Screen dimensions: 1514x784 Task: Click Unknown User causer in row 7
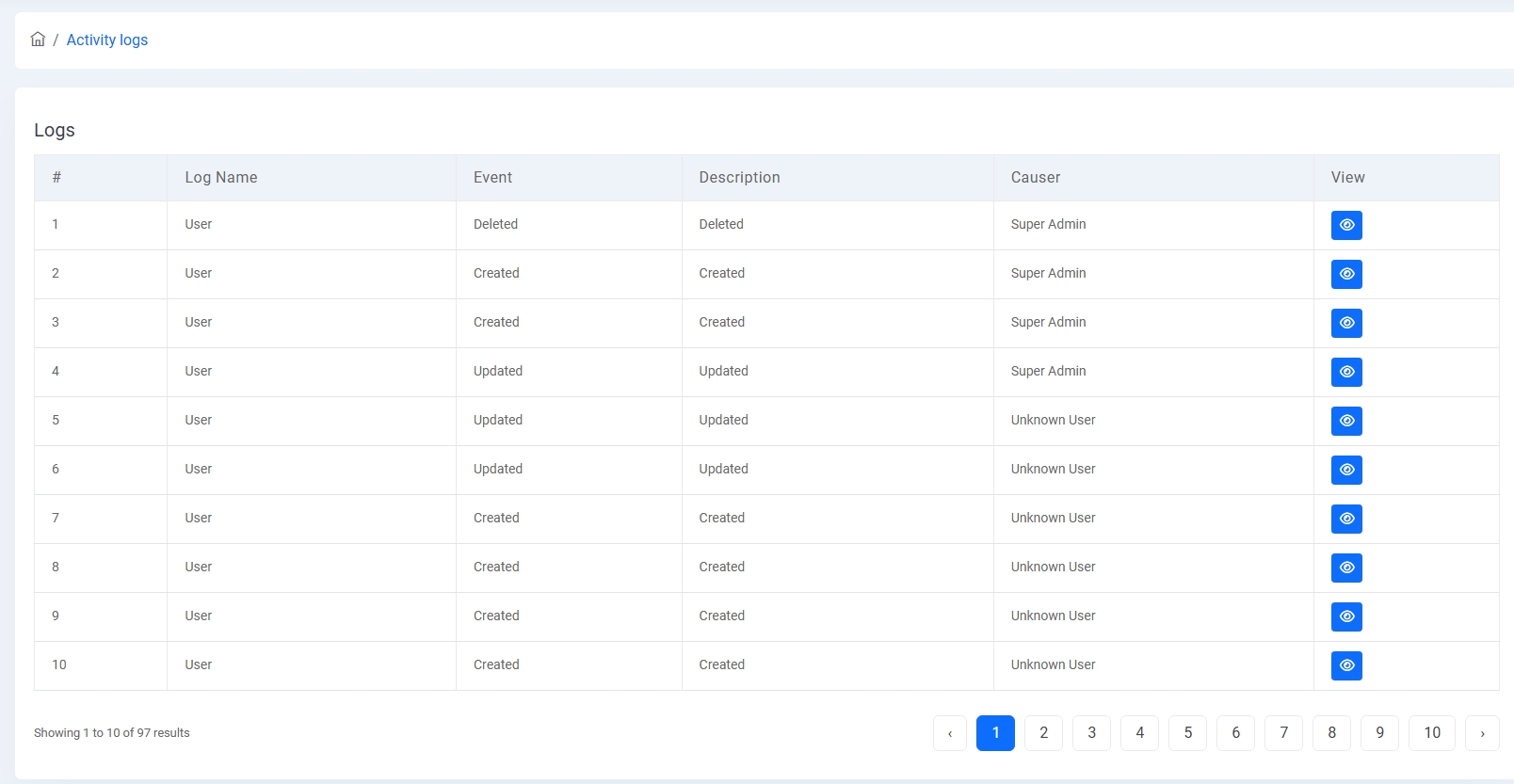[x=1053, y=518]
